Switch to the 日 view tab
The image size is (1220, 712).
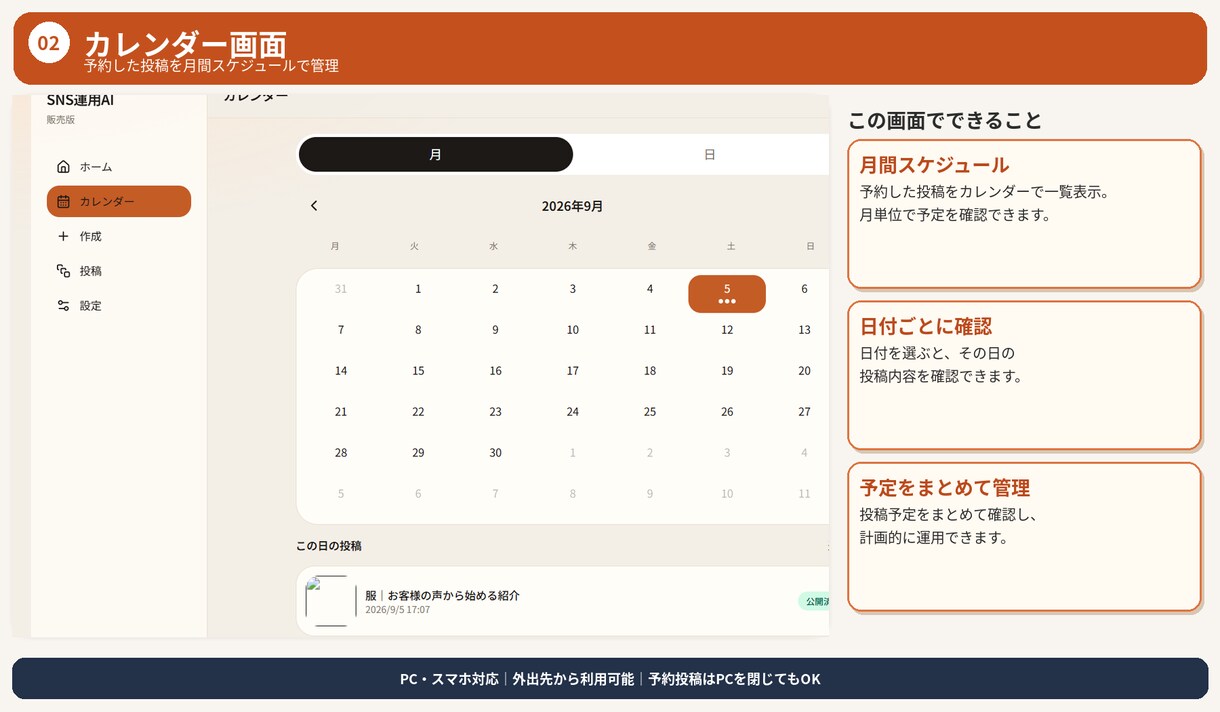pos(709,155)
